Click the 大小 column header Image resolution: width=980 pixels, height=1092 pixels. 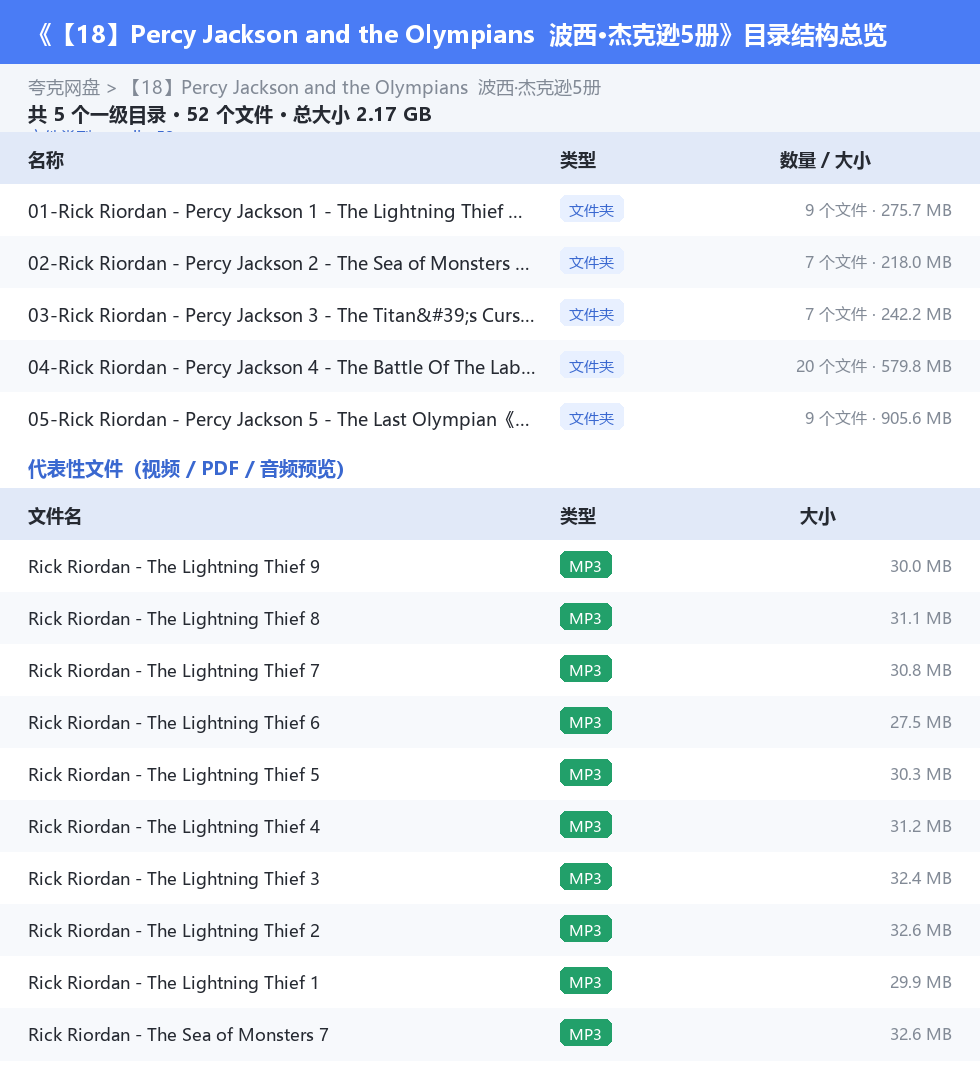818,516
